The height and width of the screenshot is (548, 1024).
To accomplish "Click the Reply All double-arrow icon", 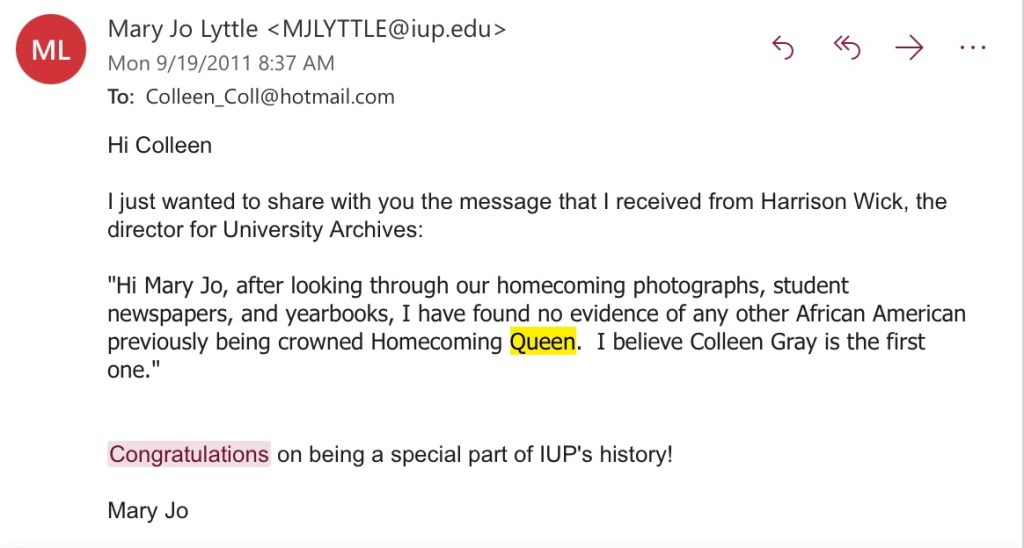I will tap(846, 48).
